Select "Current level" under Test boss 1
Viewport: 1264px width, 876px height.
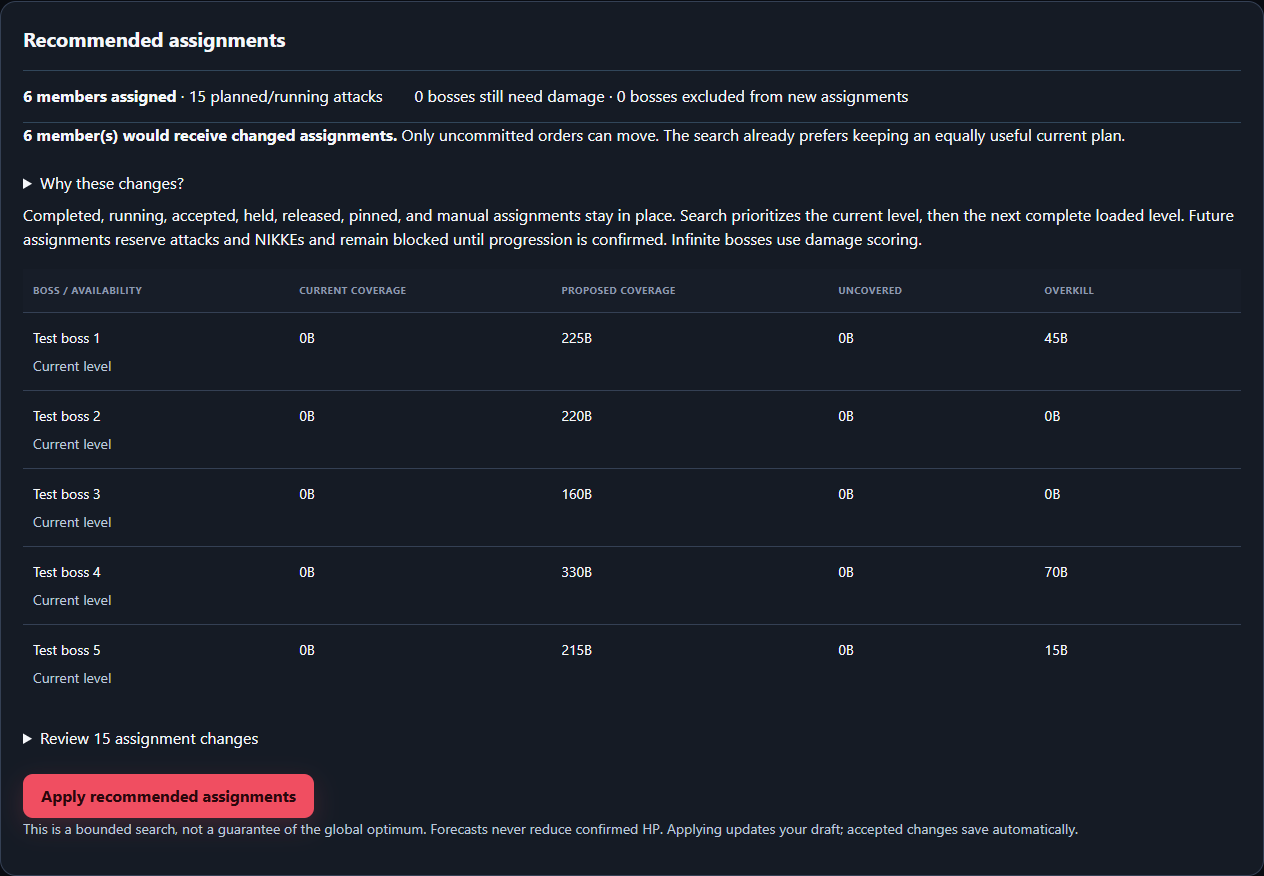(72, 366)
